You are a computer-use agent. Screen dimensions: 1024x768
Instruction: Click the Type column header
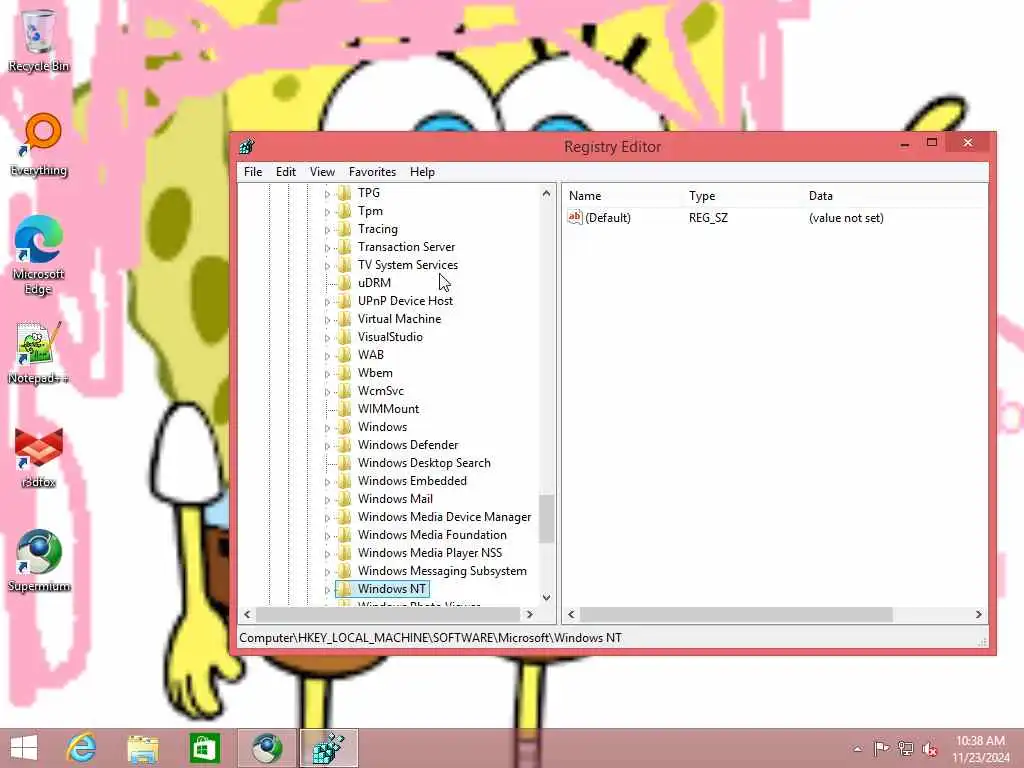tap(744, 196)
